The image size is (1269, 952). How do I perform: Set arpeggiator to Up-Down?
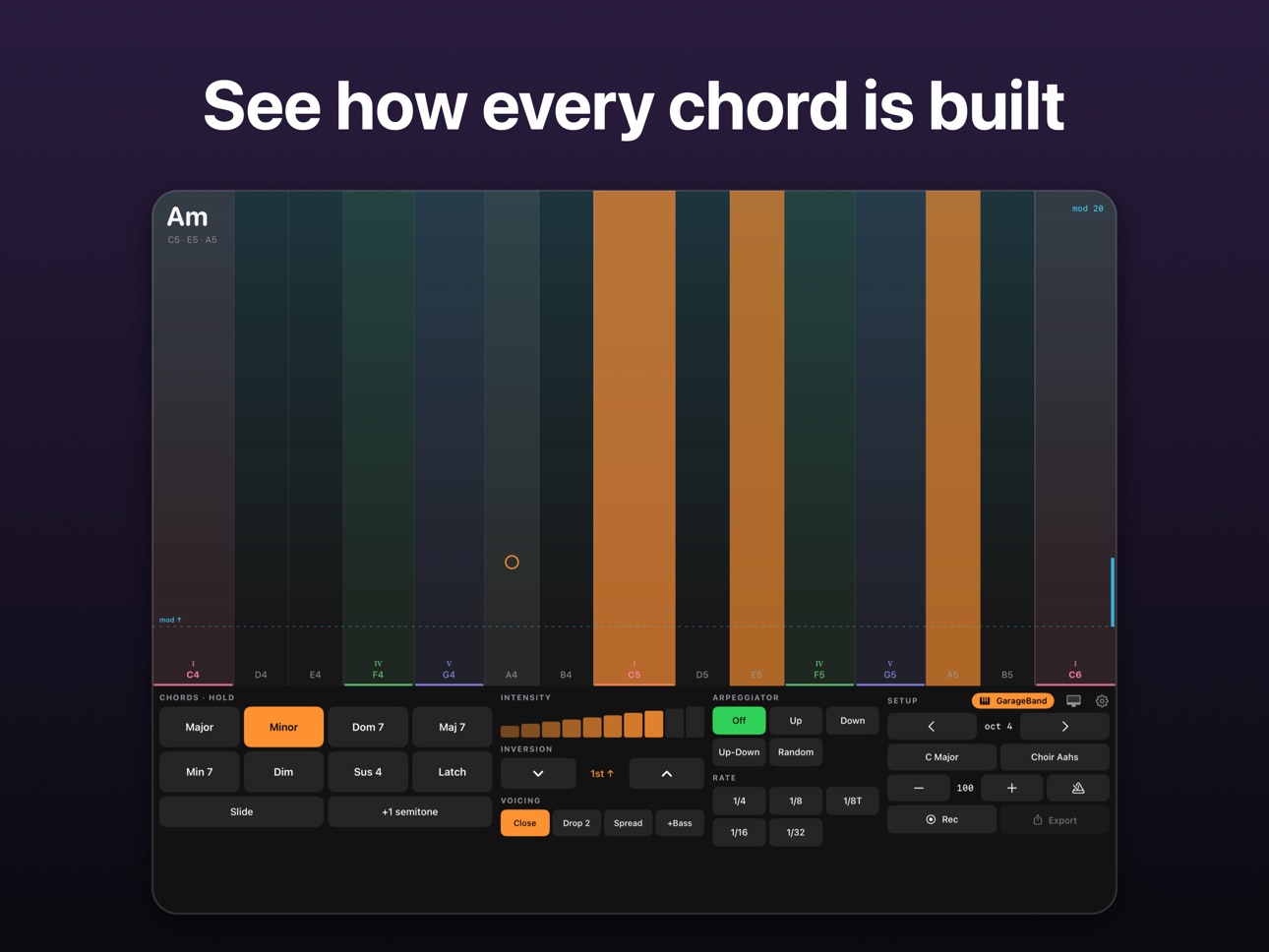tap(739, 752)
